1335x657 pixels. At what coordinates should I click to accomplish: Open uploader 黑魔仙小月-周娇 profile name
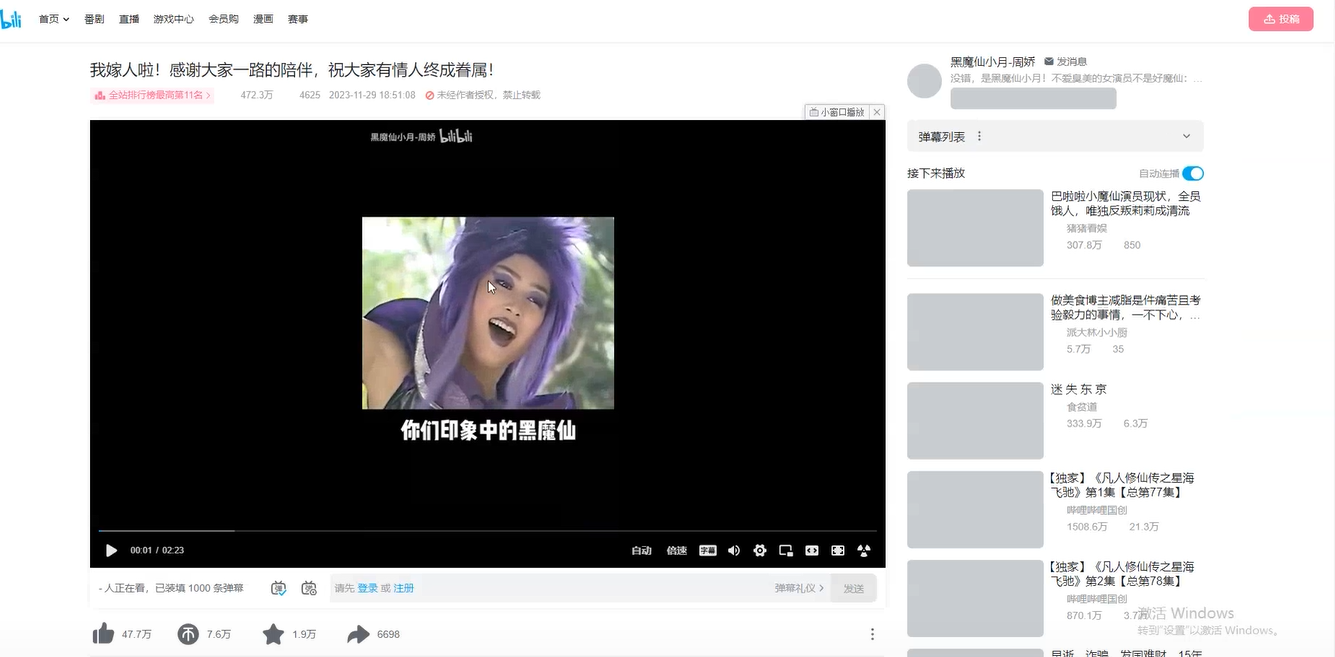992,61
